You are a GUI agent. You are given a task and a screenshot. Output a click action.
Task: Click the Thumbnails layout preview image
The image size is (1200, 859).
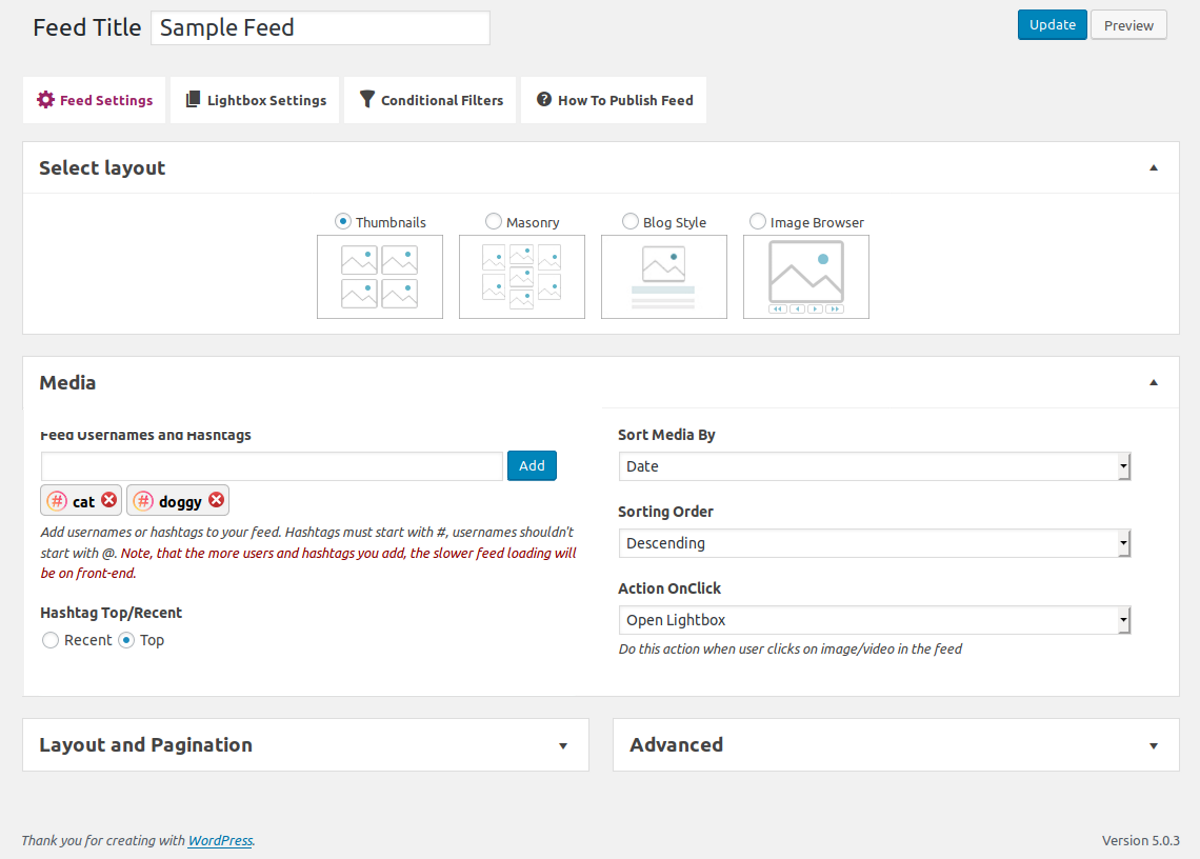coord(380,277)
